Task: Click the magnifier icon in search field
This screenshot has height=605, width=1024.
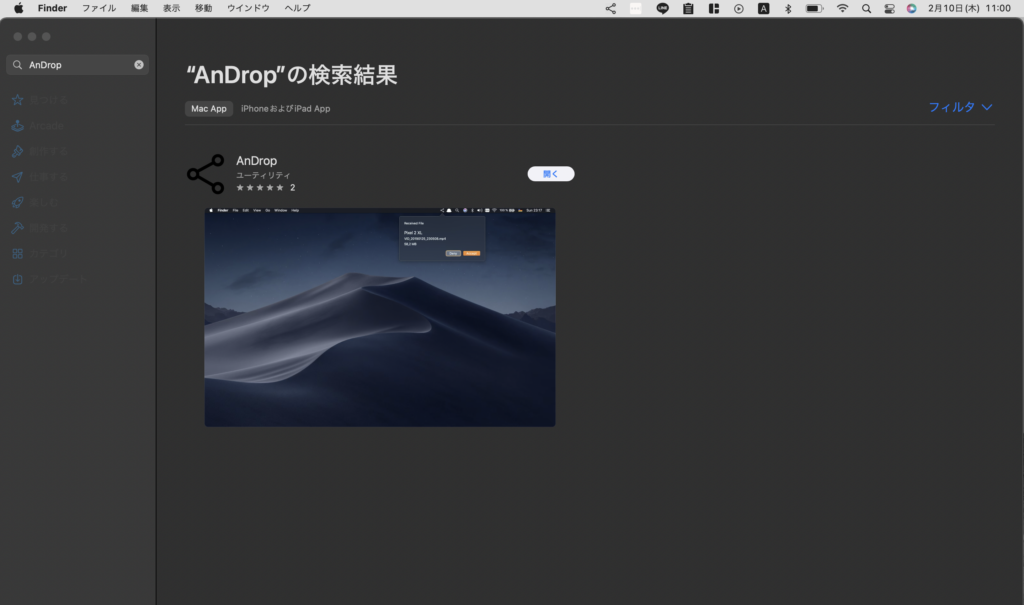Action: 18,65
